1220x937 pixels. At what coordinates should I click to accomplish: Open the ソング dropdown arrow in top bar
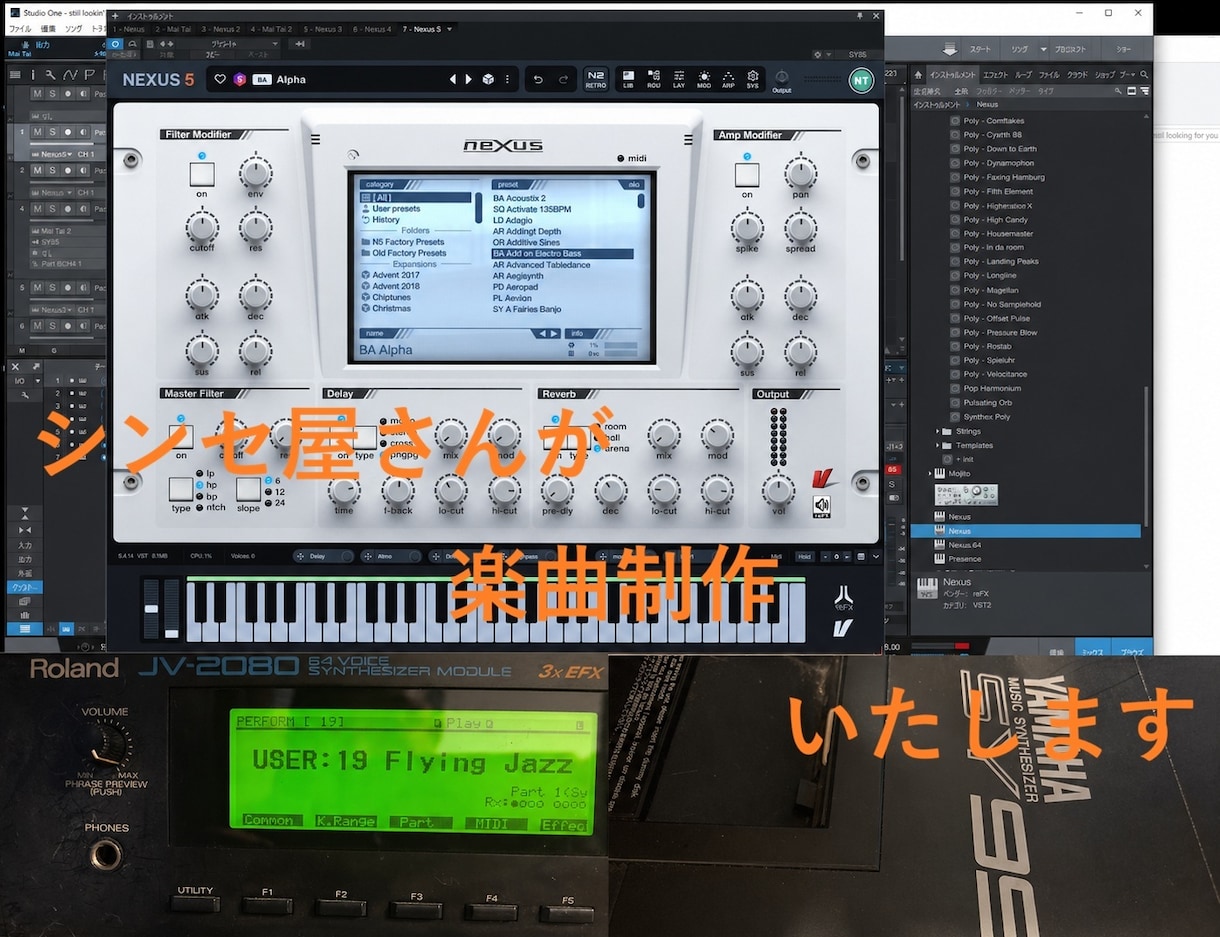click(x=1043, y=49)
